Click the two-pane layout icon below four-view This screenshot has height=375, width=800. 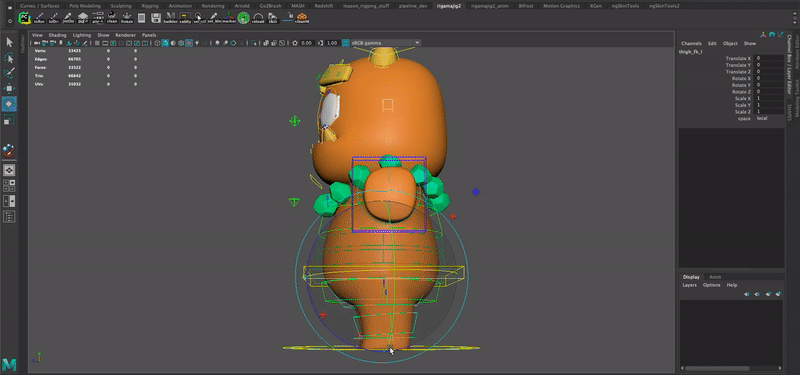pos(9,201)
